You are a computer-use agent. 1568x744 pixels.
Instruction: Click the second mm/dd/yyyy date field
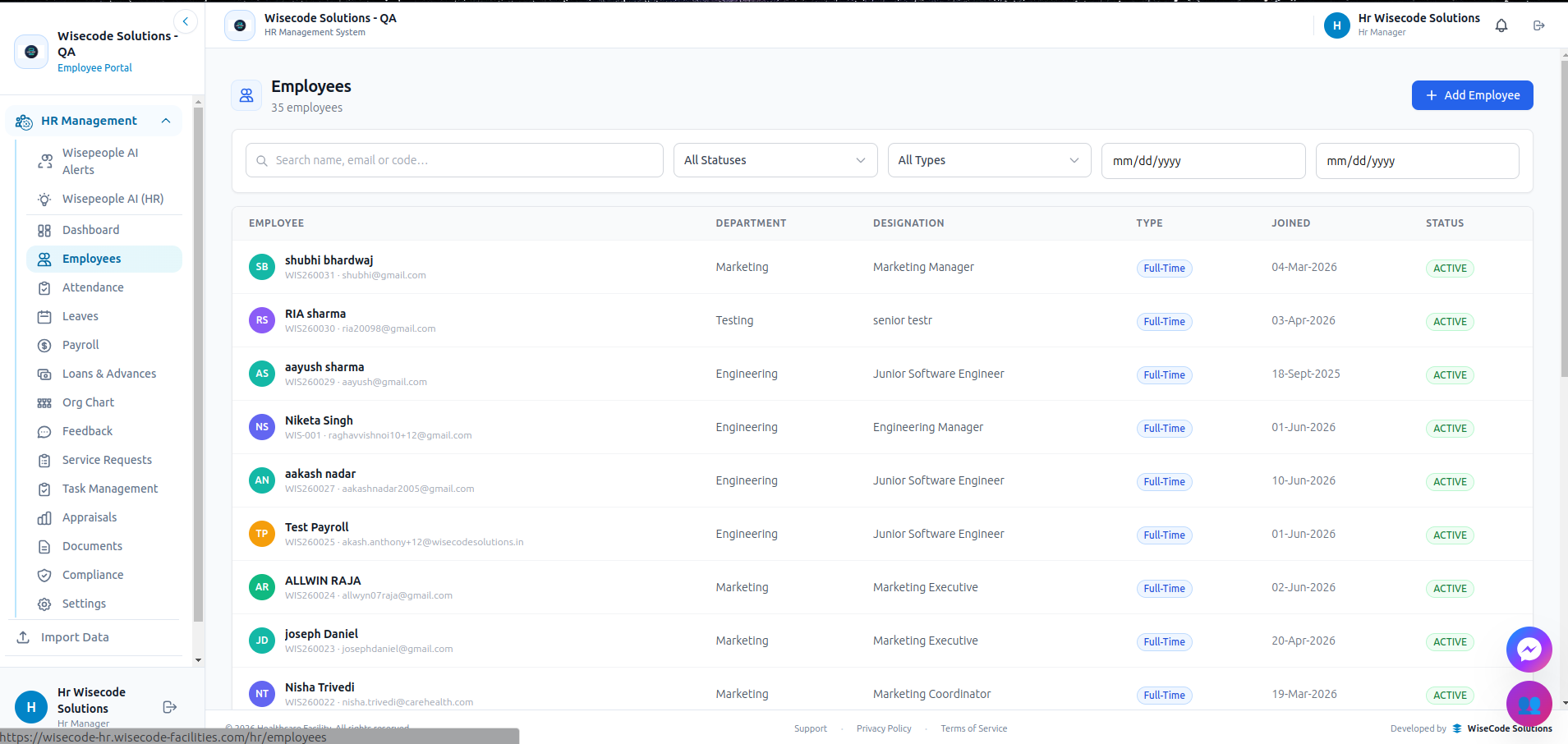point(1417,161)
